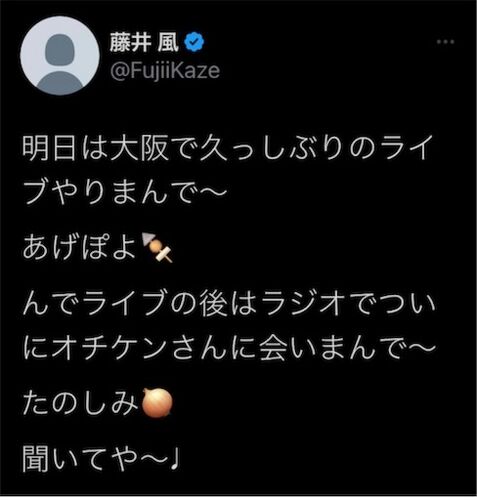Click the line んでライブの後はラジオでつい
Image resolution: width=477 pixels, height=500 pixels.
pyautogui.click(x=229, y=304)
